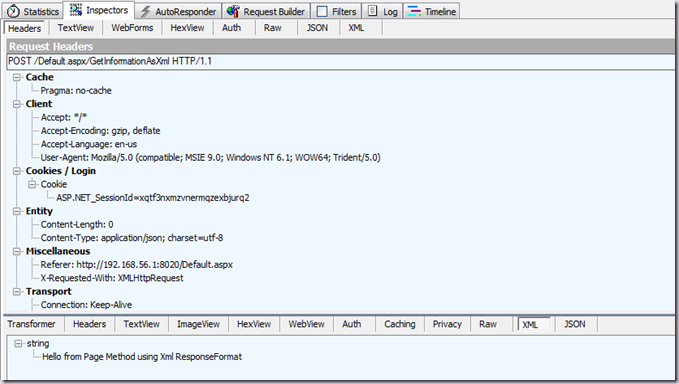This screenshot has width=679, height=384.
Task: Open the response ImageView tab
Action: point(198,324)
